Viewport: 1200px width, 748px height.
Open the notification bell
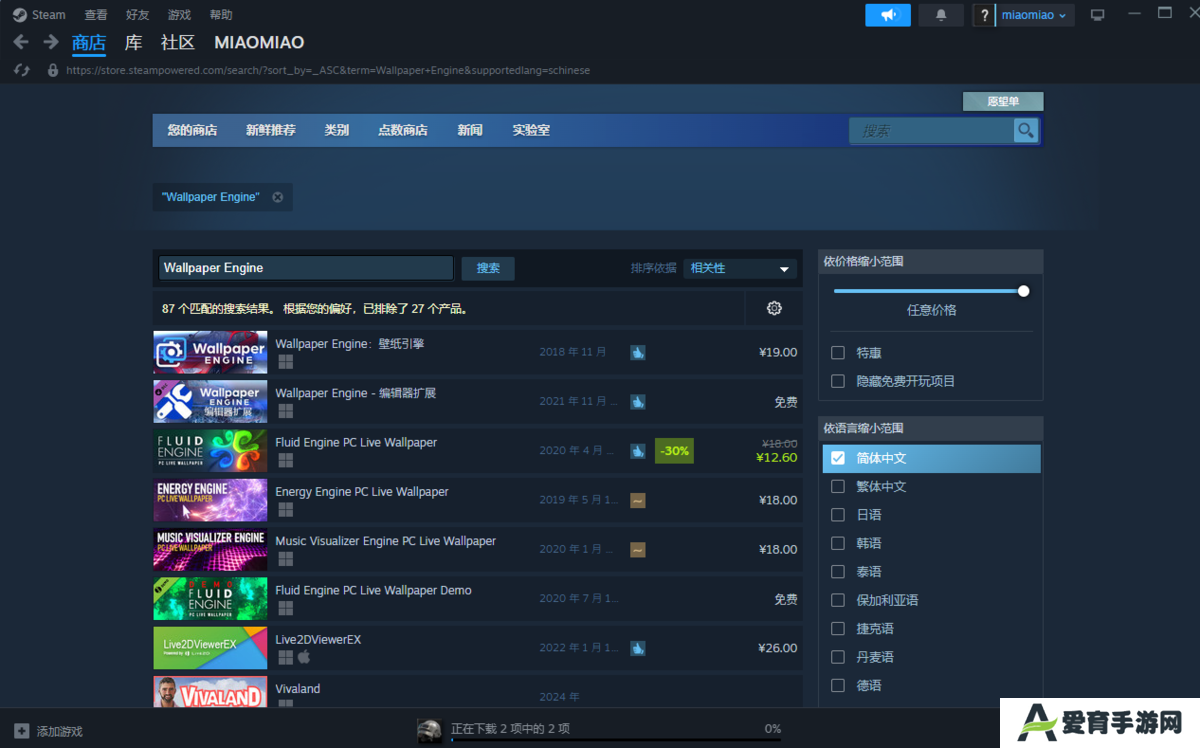tap(941, 15)
